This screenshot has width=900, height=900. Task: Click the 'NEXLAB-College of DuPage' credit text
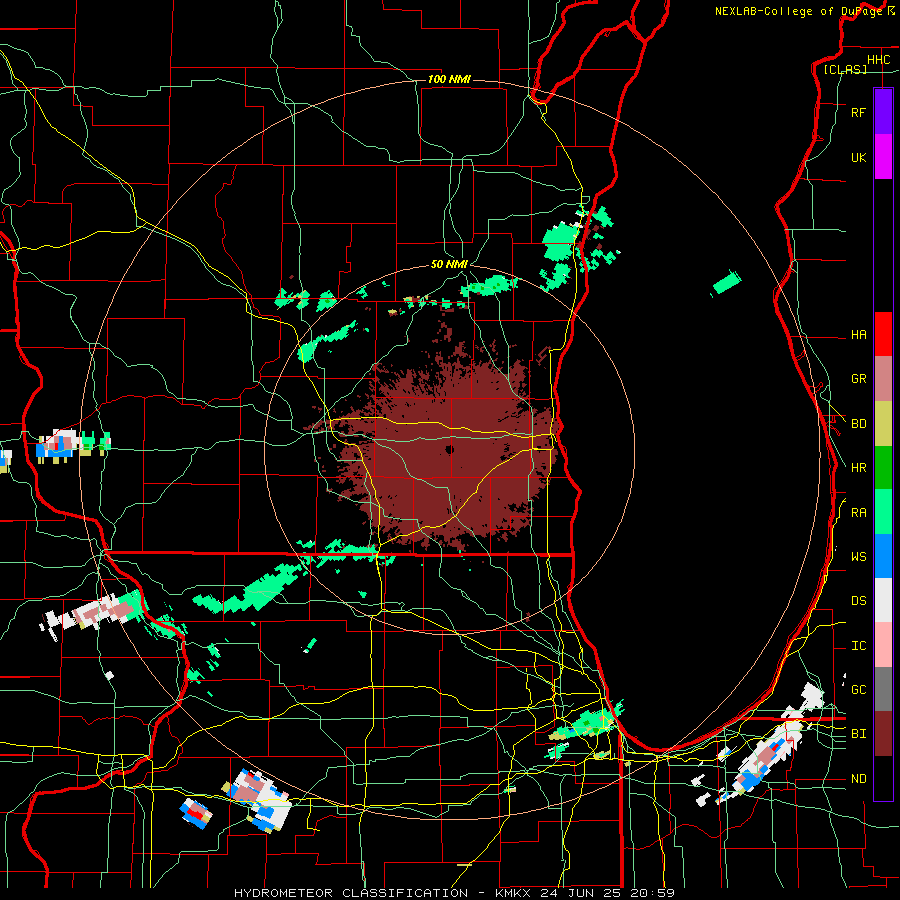(x=798, y=11)
